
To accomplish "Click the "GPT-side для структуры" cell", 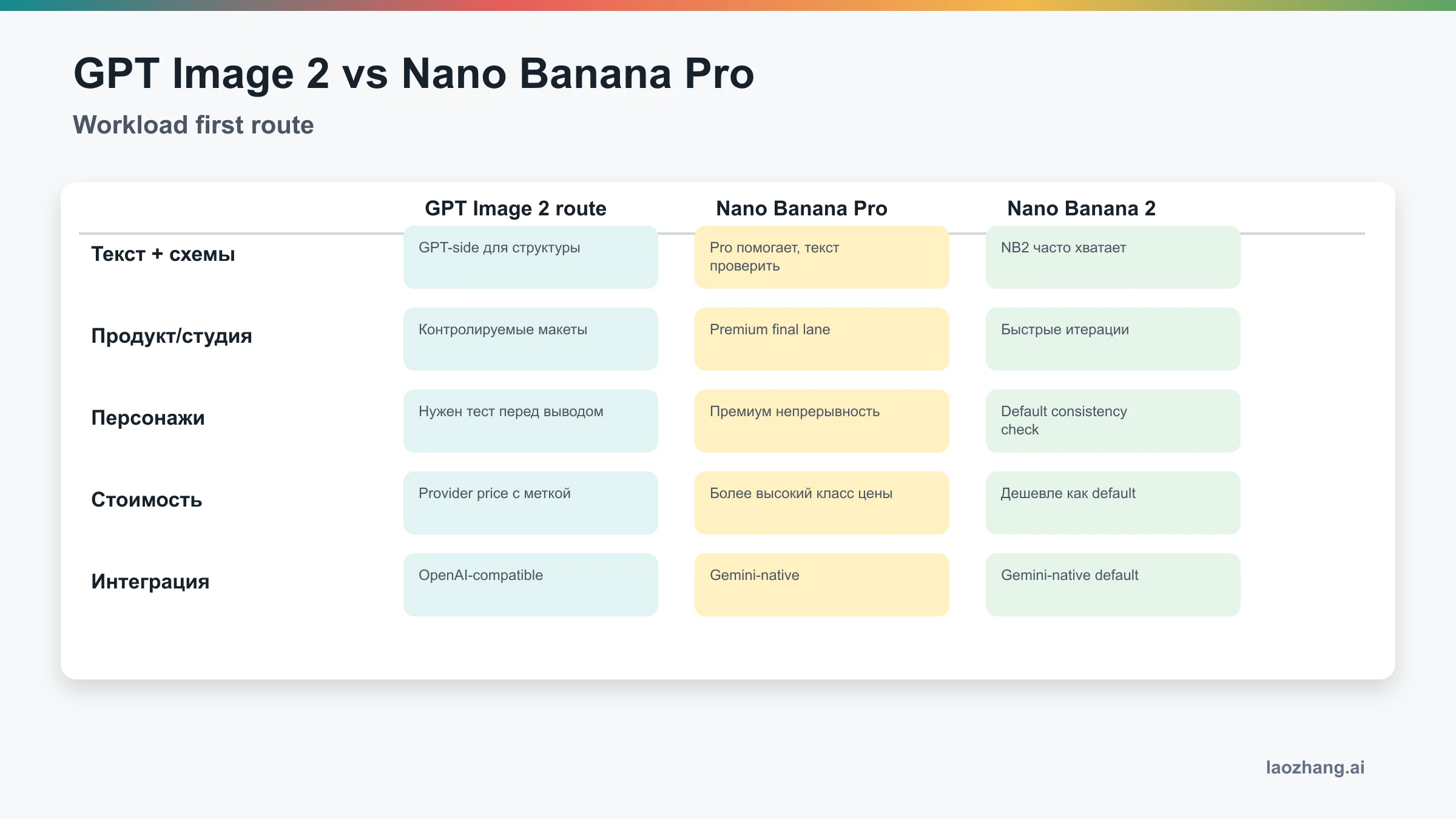I will click(x=530, y=257).
